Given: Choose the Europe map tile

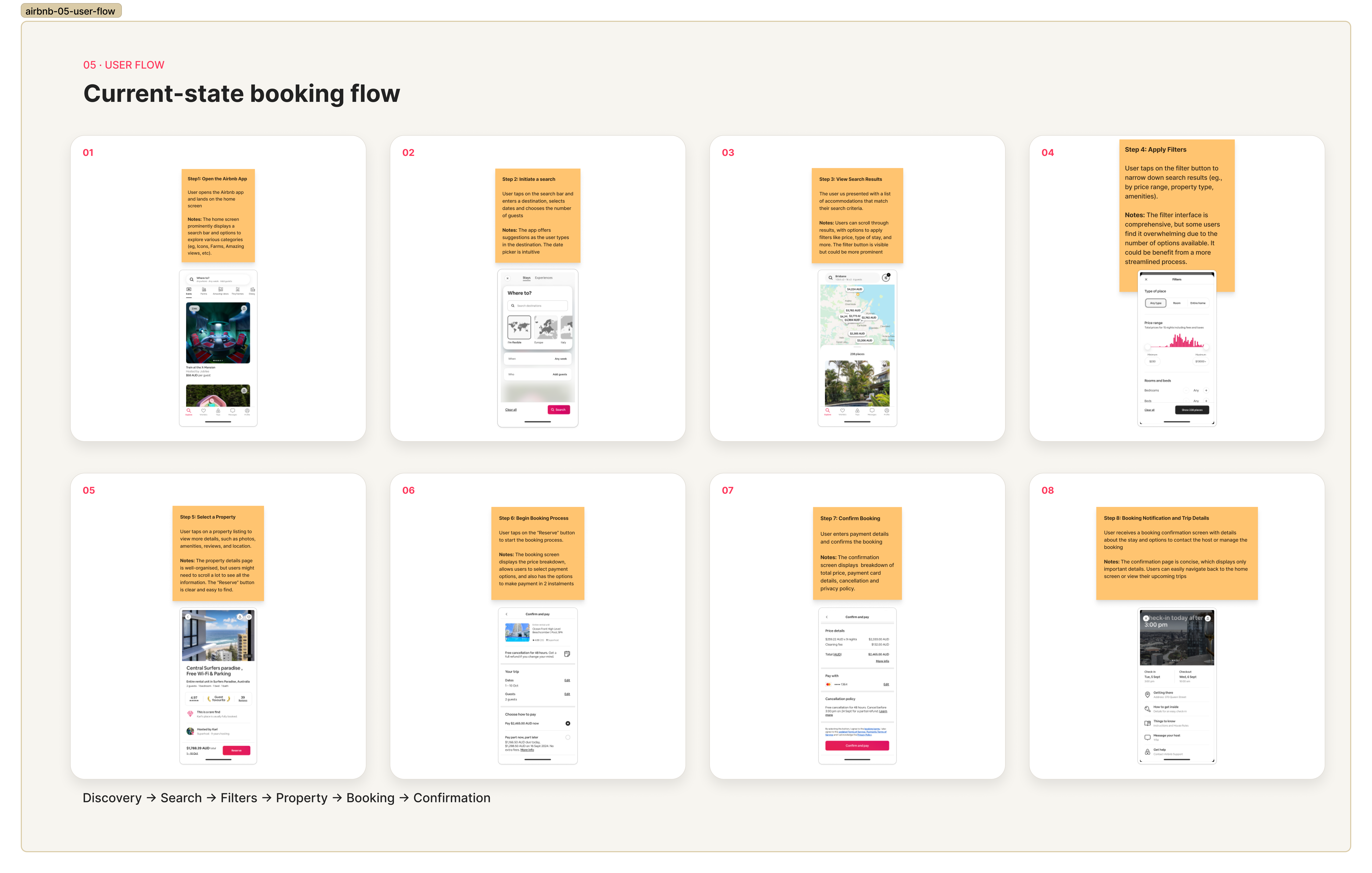Looking at the screenshot, I should (546, 328).
